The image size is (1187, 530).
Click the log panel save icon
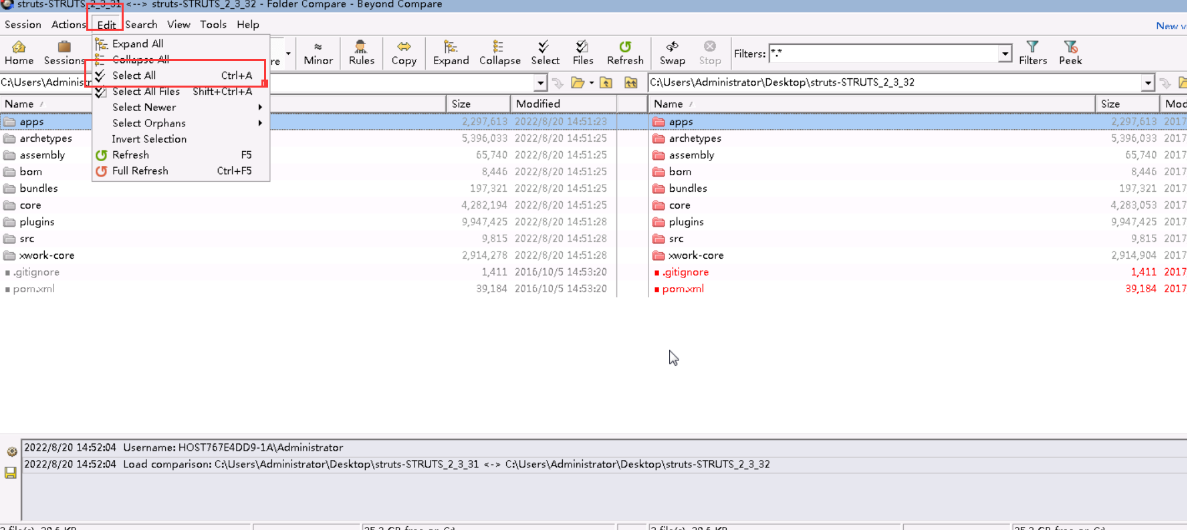(11, 472)
